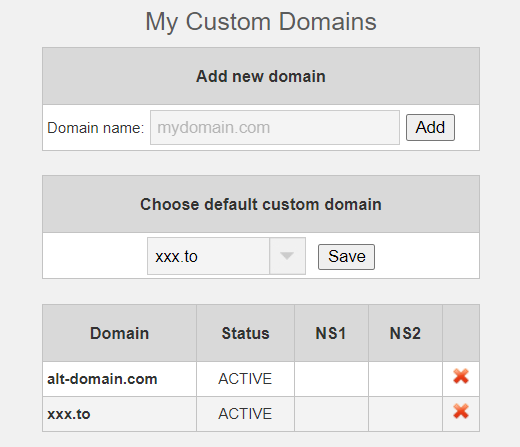Focus the Domain name input field
The image size is (520, 447).
tap(275, 128)
